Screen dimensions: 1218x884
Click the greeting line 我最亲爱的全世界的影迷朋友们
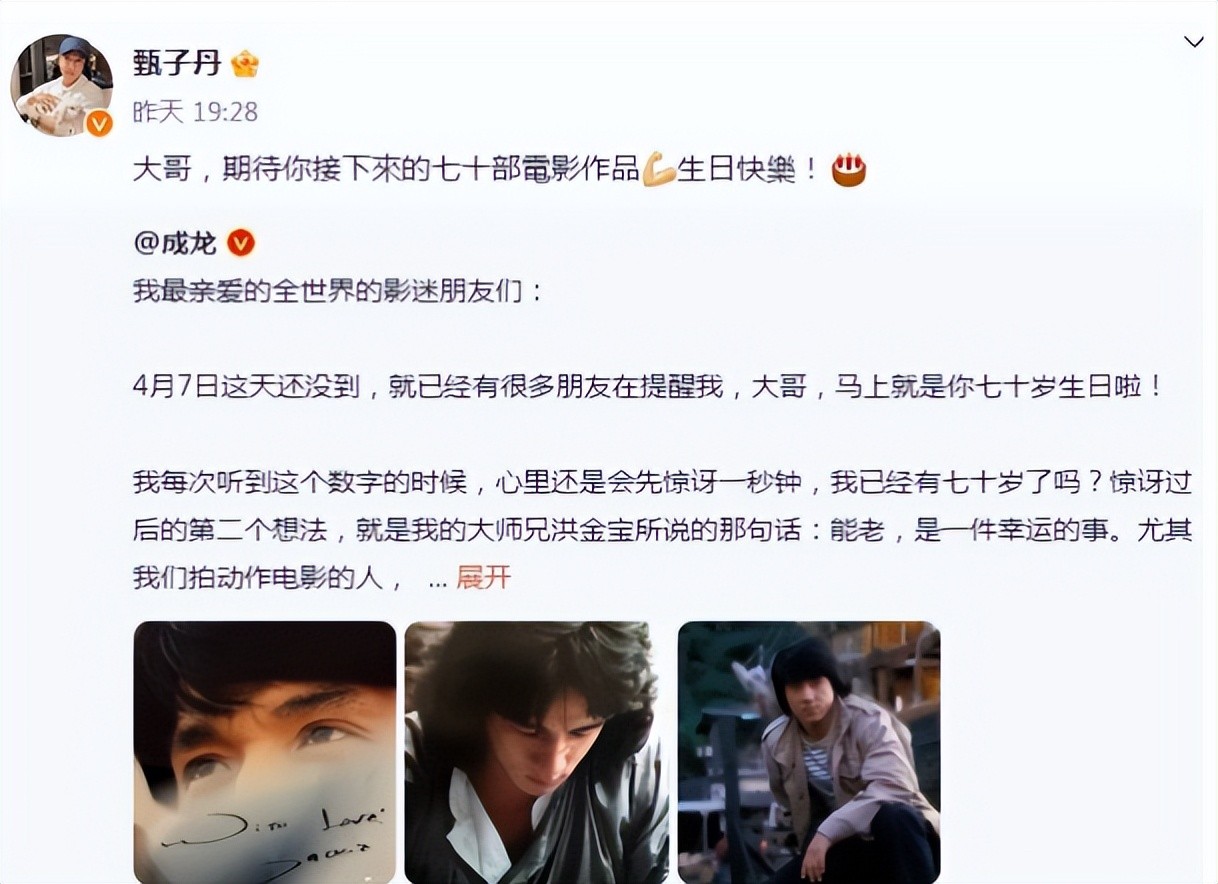[338, 292]
